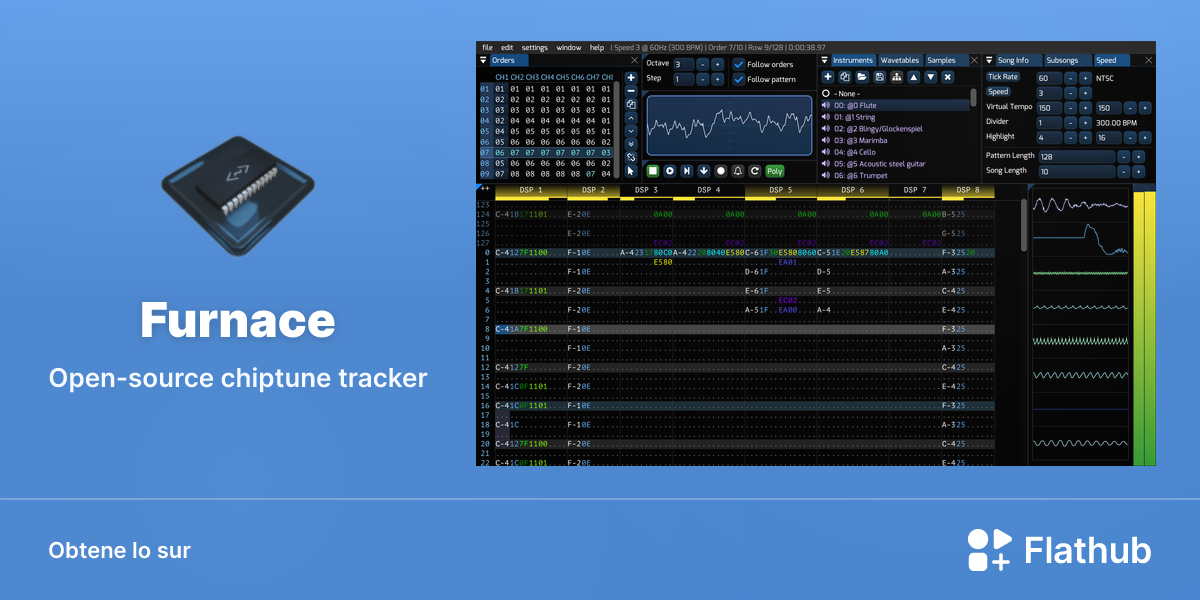Viewport: 1200px width, 600px height.
Task: Open an instrument file with the folder icon
Action: coord(861,77)
